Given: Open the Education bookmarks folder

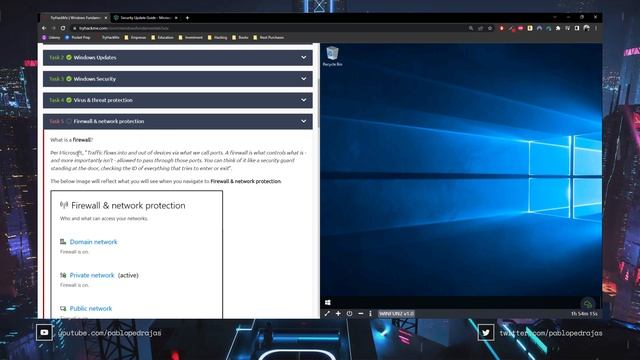Looking at the screenshot, I should [162, 38].
